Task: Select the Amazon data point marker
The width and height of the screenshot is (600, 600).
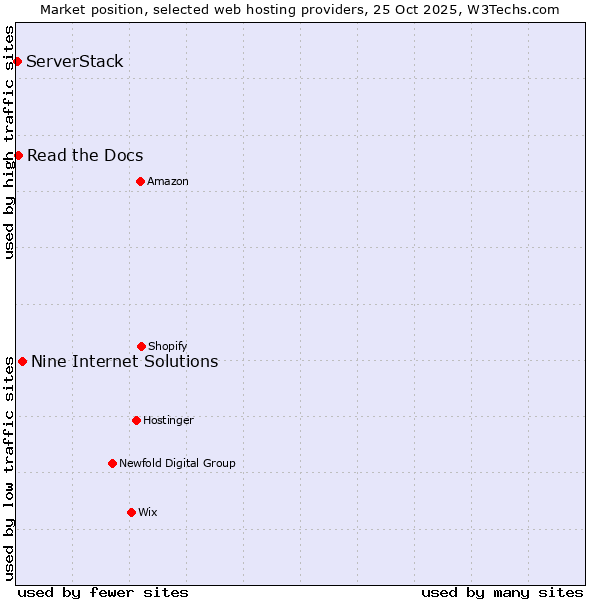Action: (140, 181)
